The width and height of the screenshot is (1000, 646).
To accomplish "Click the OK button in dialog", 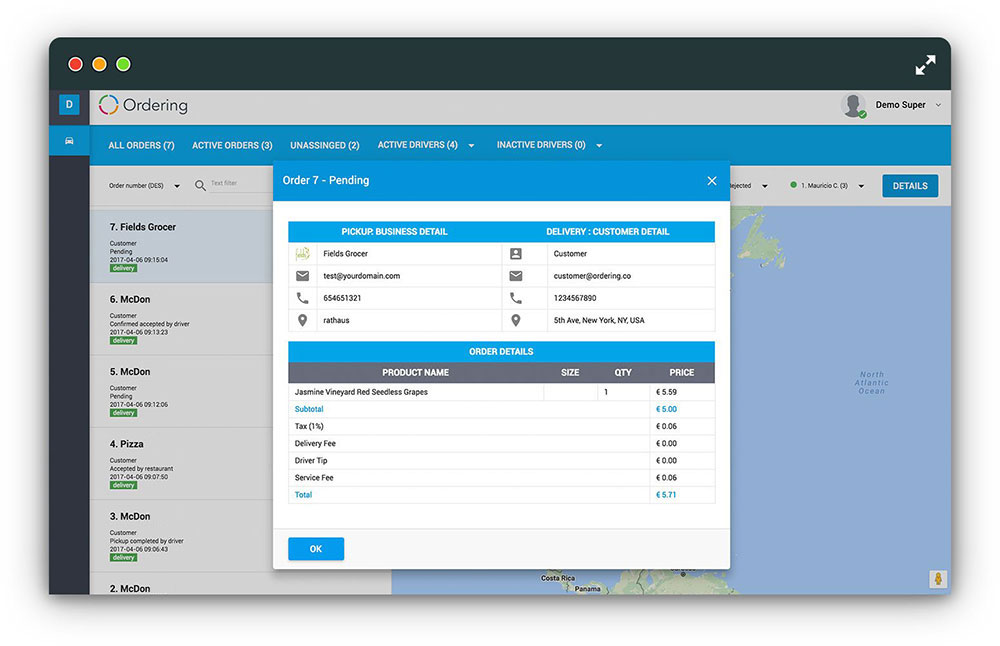I will (316, 548).
